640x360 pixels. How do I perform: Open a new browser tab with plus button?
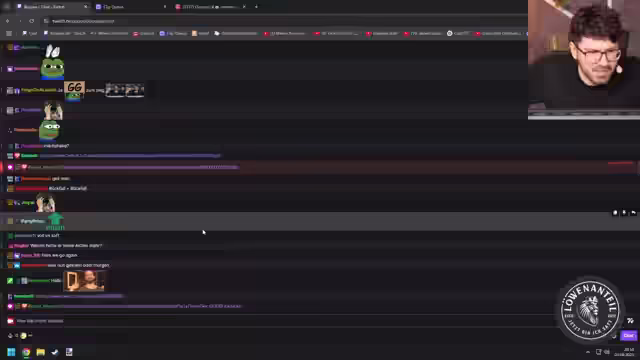click(x=256, y=7)
